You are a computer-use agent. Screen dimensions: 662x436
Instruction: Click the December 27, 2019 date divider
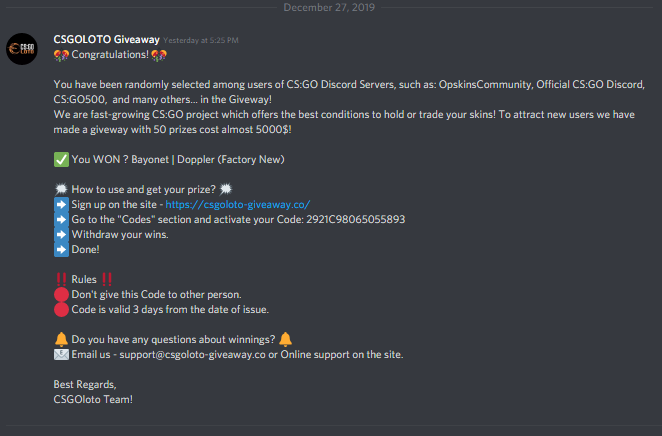pyautogui.click(x=329, y=7)
